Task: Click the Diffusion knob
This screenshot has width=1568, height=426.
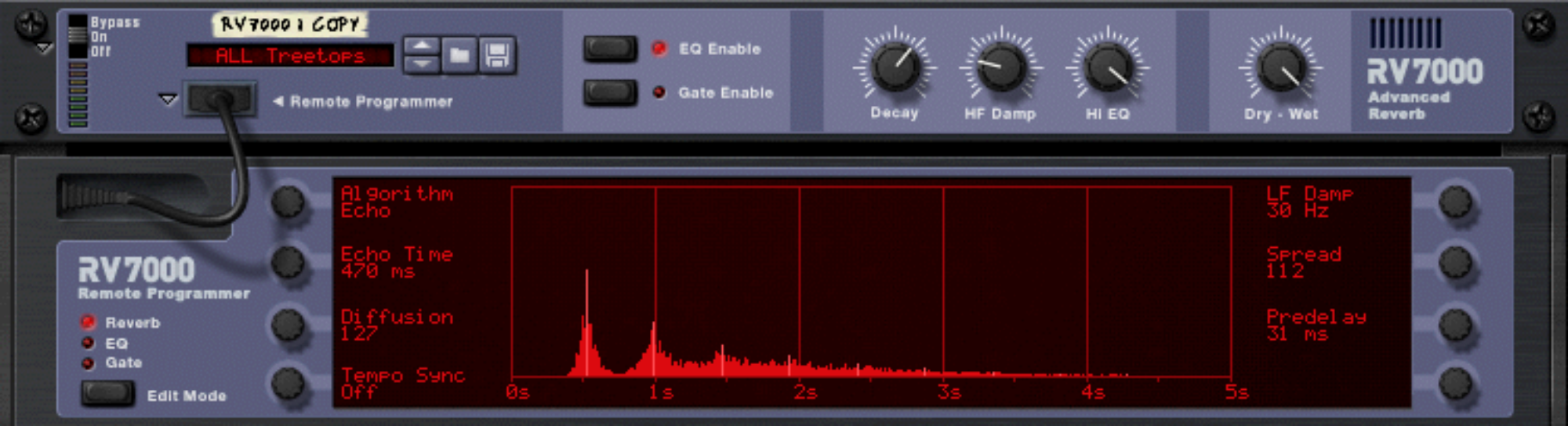Action: [289, 323]
